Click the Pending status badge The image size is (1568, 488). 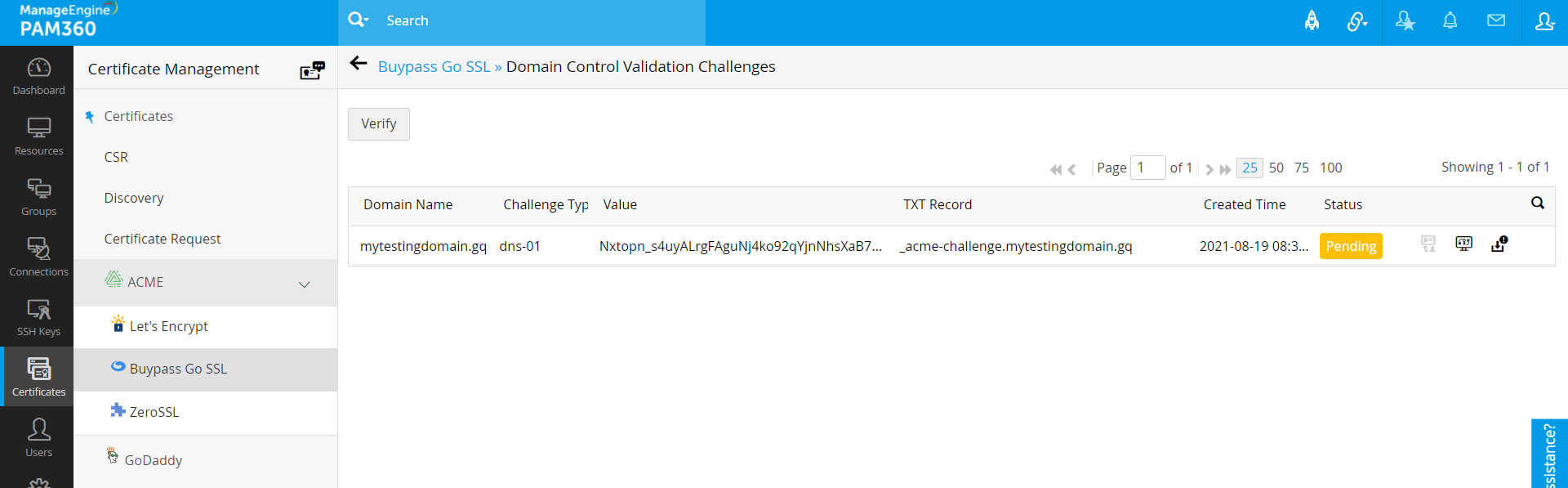[1351, 246]
